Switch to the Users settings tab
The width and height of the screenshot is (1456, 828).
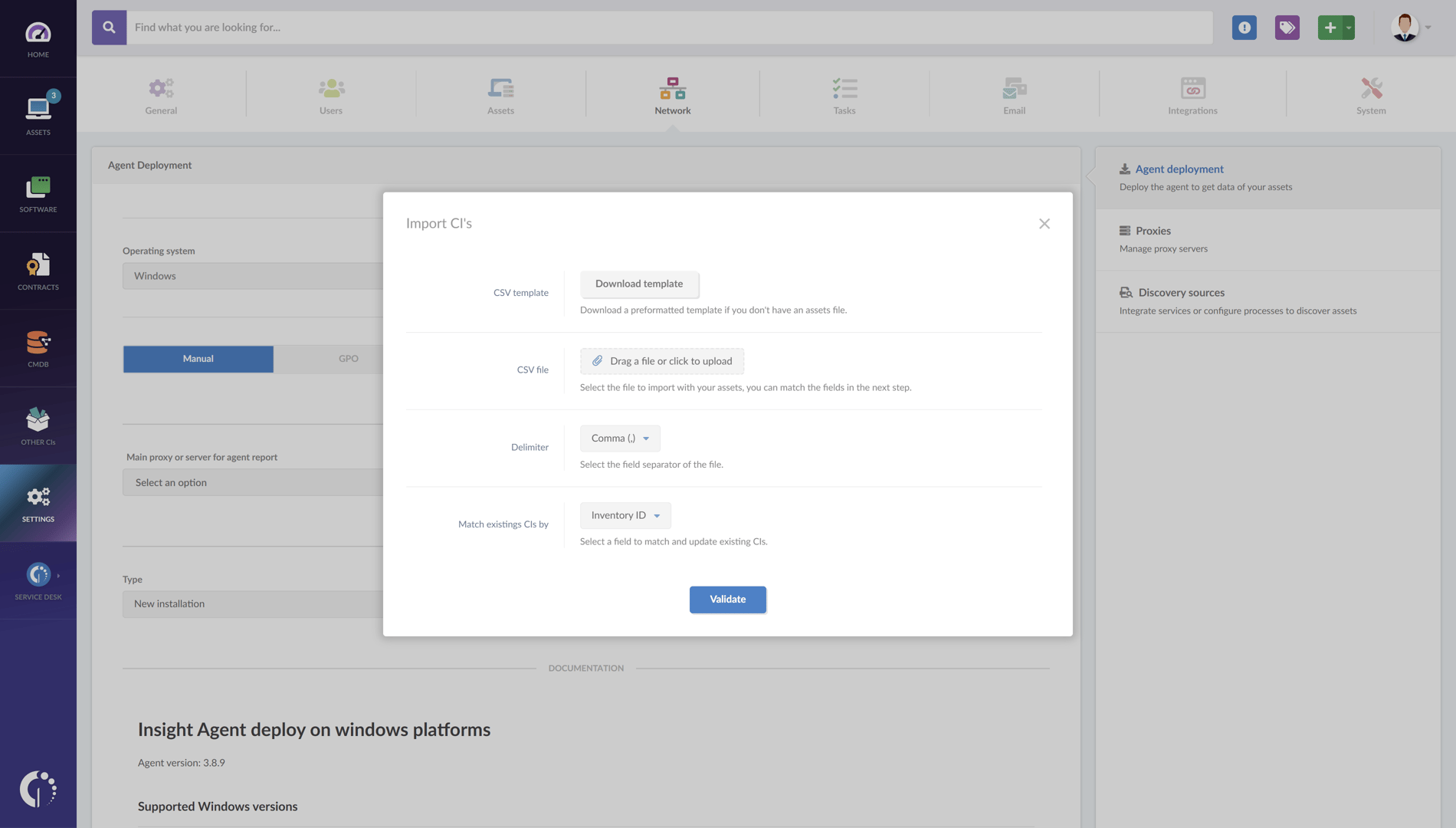point(330,94)
